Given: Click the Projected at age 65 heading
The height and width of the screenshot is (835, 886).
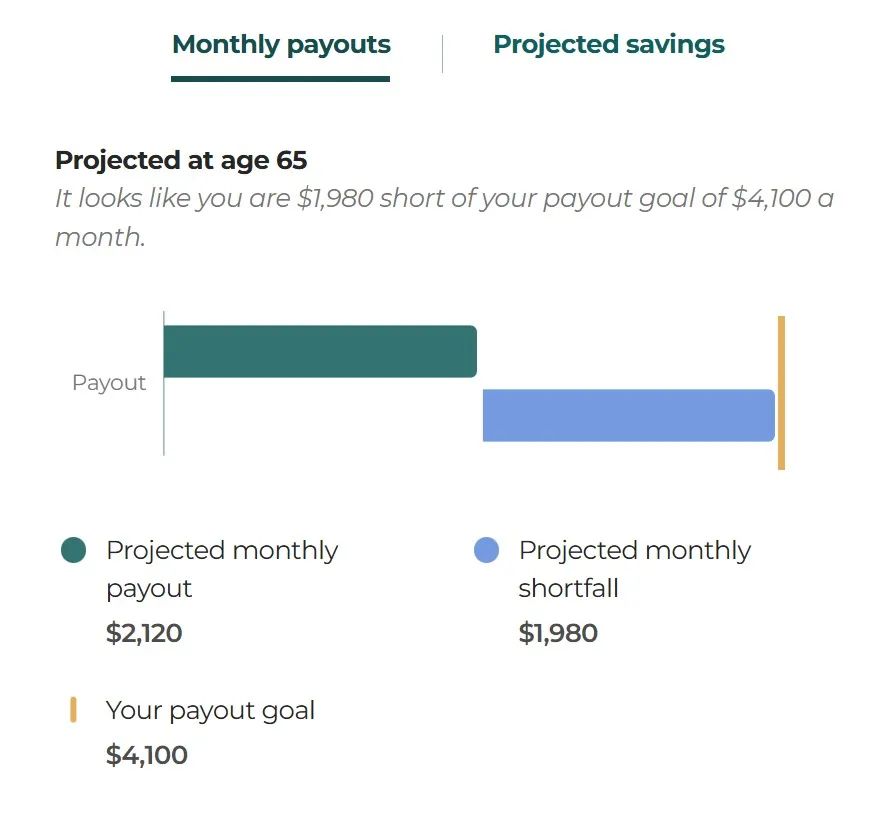Looking at the screenshot, I should (181, 160).
